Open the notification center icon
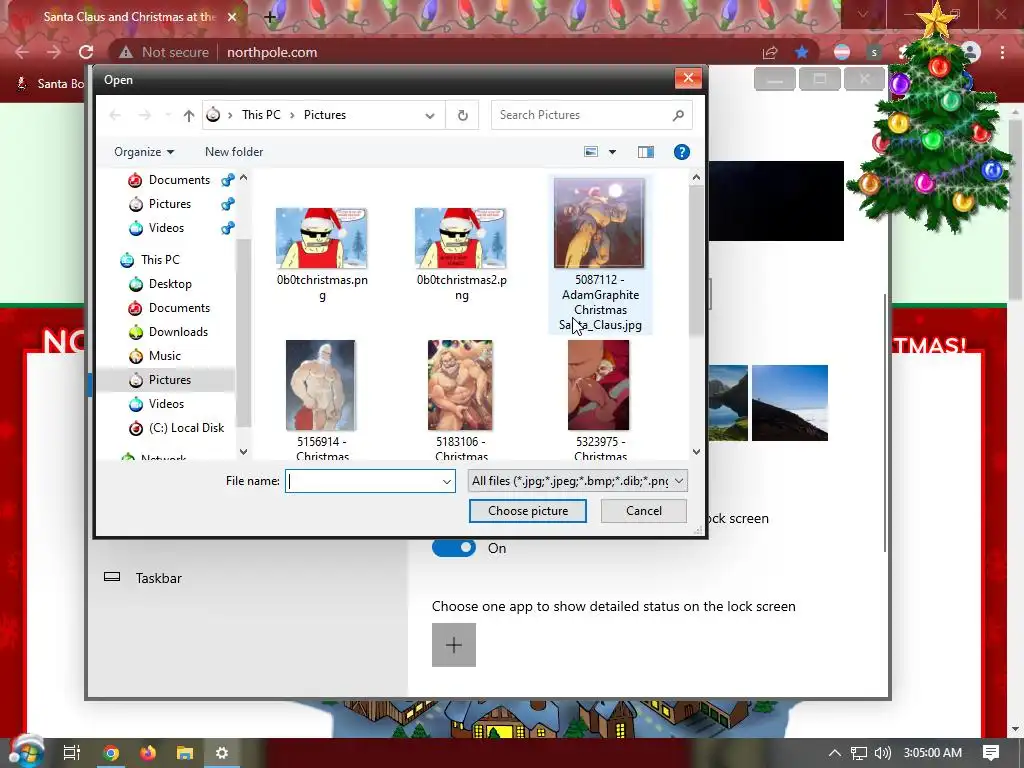 pyautogui.click(x=991, y=753)
